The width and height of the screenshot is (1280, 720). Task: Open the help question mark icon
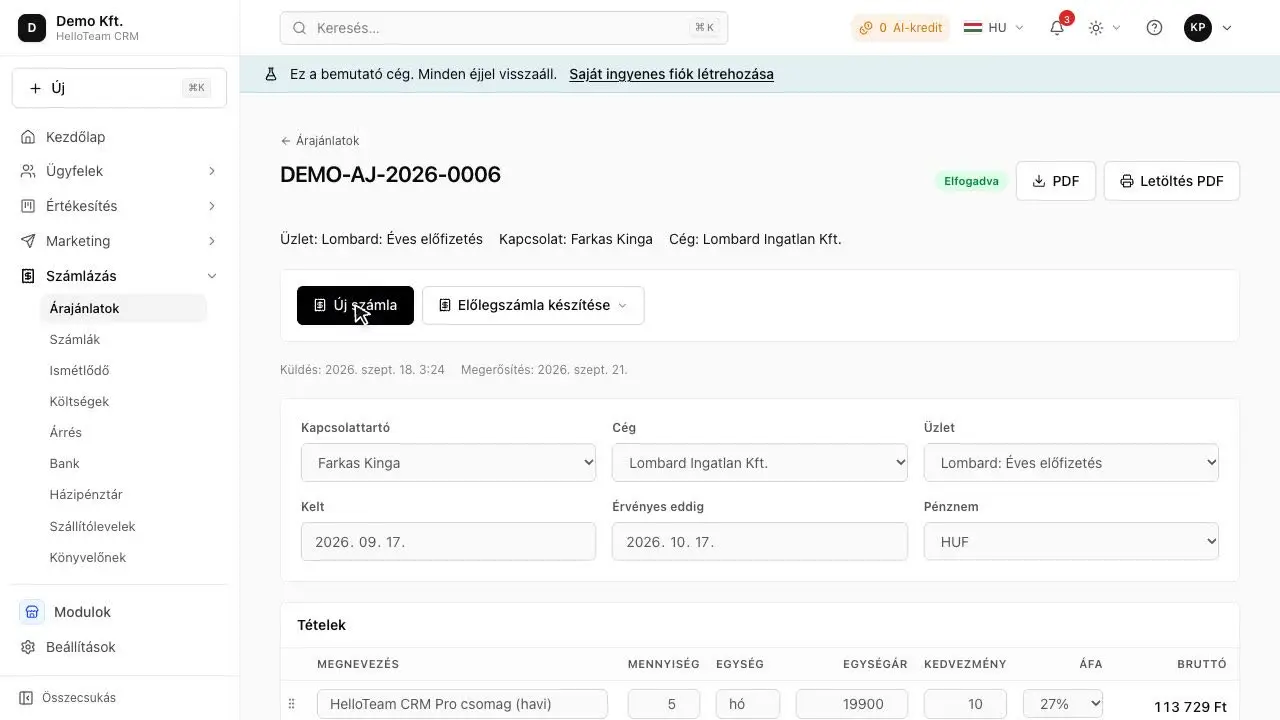1154,28
